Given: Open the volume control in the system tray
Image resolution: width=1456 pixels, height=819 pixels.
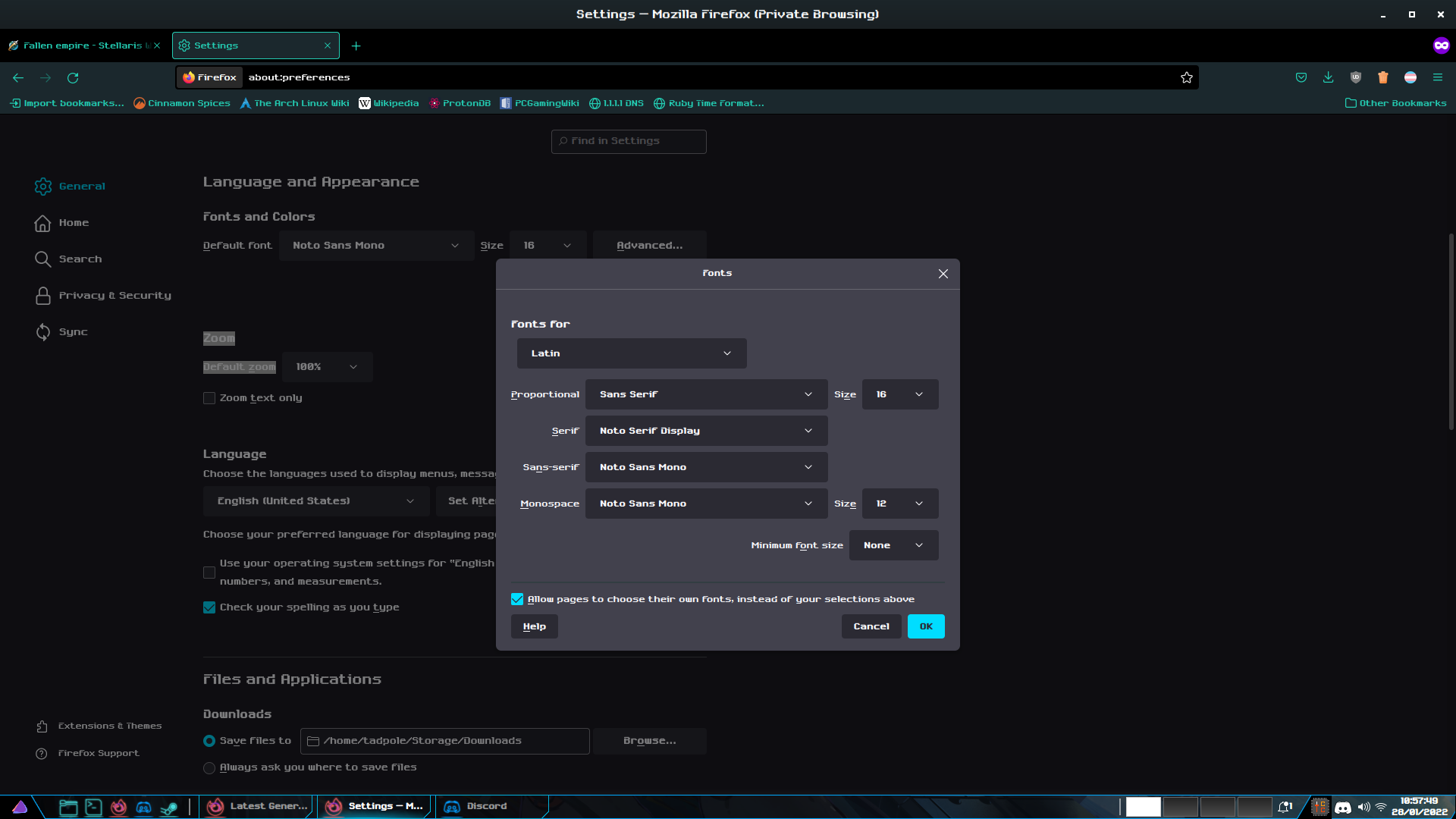Looking at the screenshot, I should click(1363, 807).
